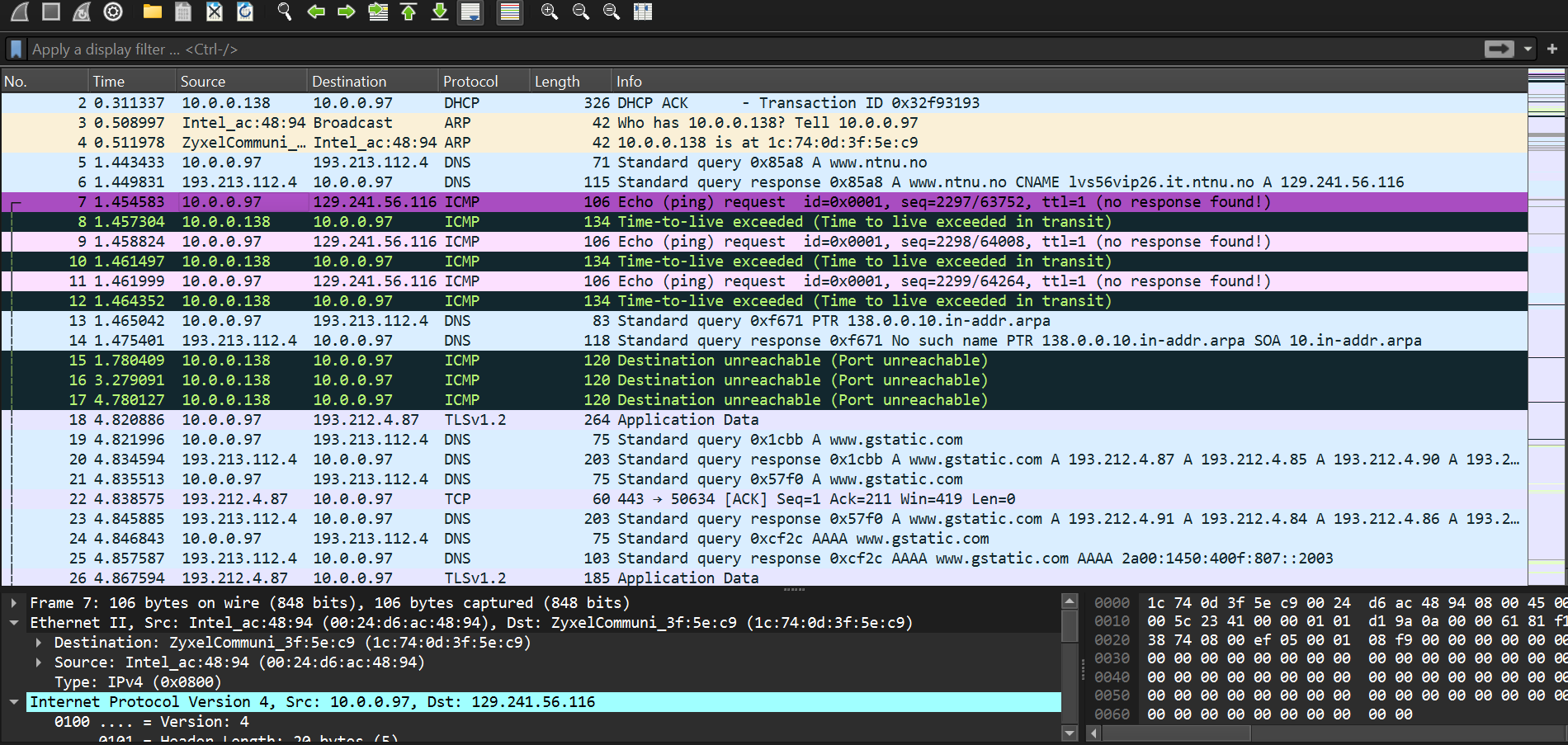Collapse the Internet Protocol Version 4 section

click(13, 701)
